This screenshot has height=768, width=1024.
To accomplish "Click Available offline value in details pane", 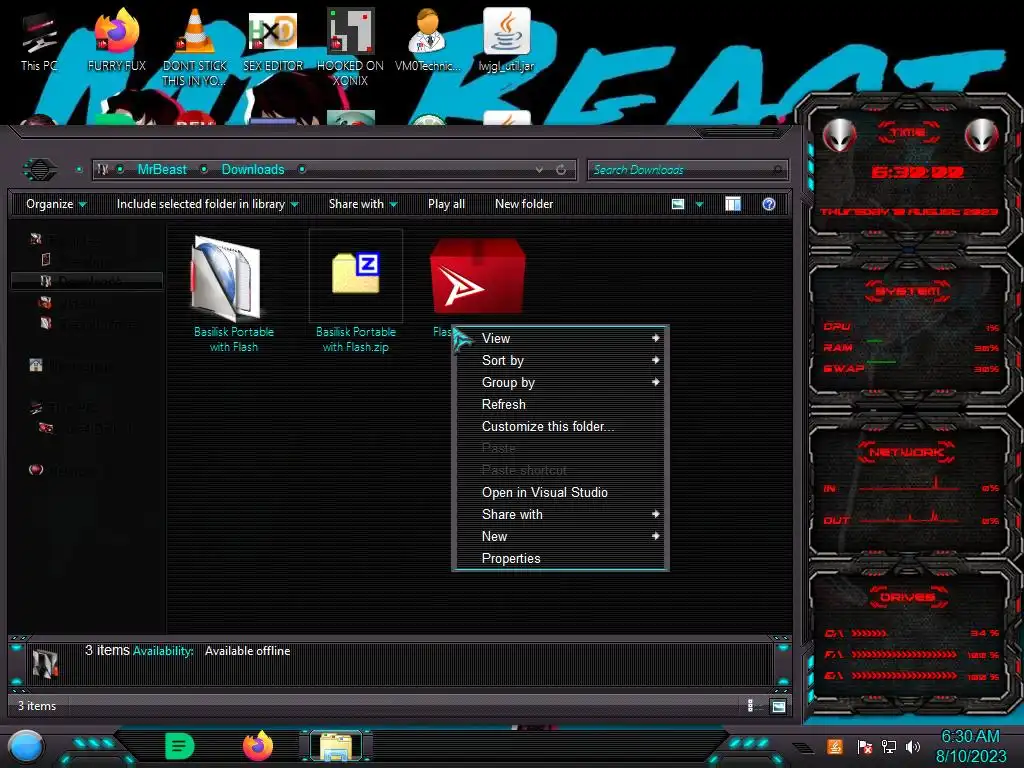I will [248, 651].
